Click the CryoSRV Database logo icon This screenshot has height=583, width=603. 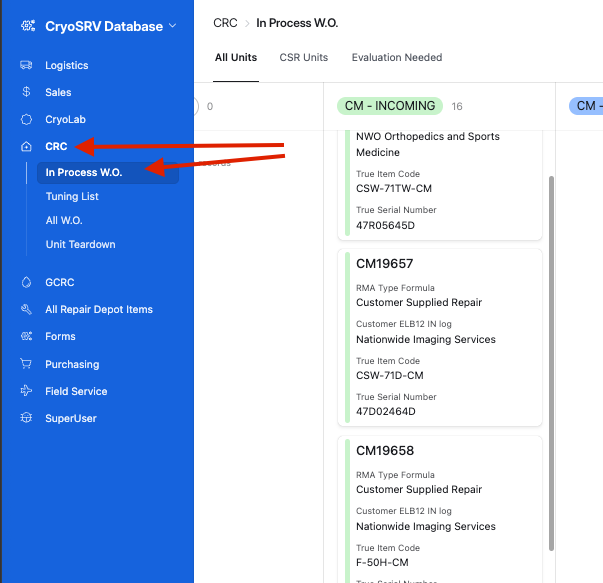tap(28, 26)
